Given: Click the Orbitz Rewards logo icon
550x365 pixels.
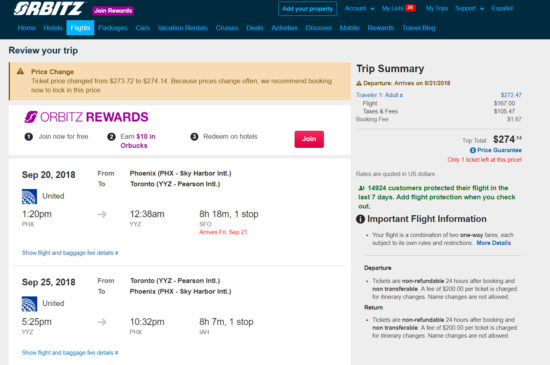Looking at the screenshot, I should (31, 117).
